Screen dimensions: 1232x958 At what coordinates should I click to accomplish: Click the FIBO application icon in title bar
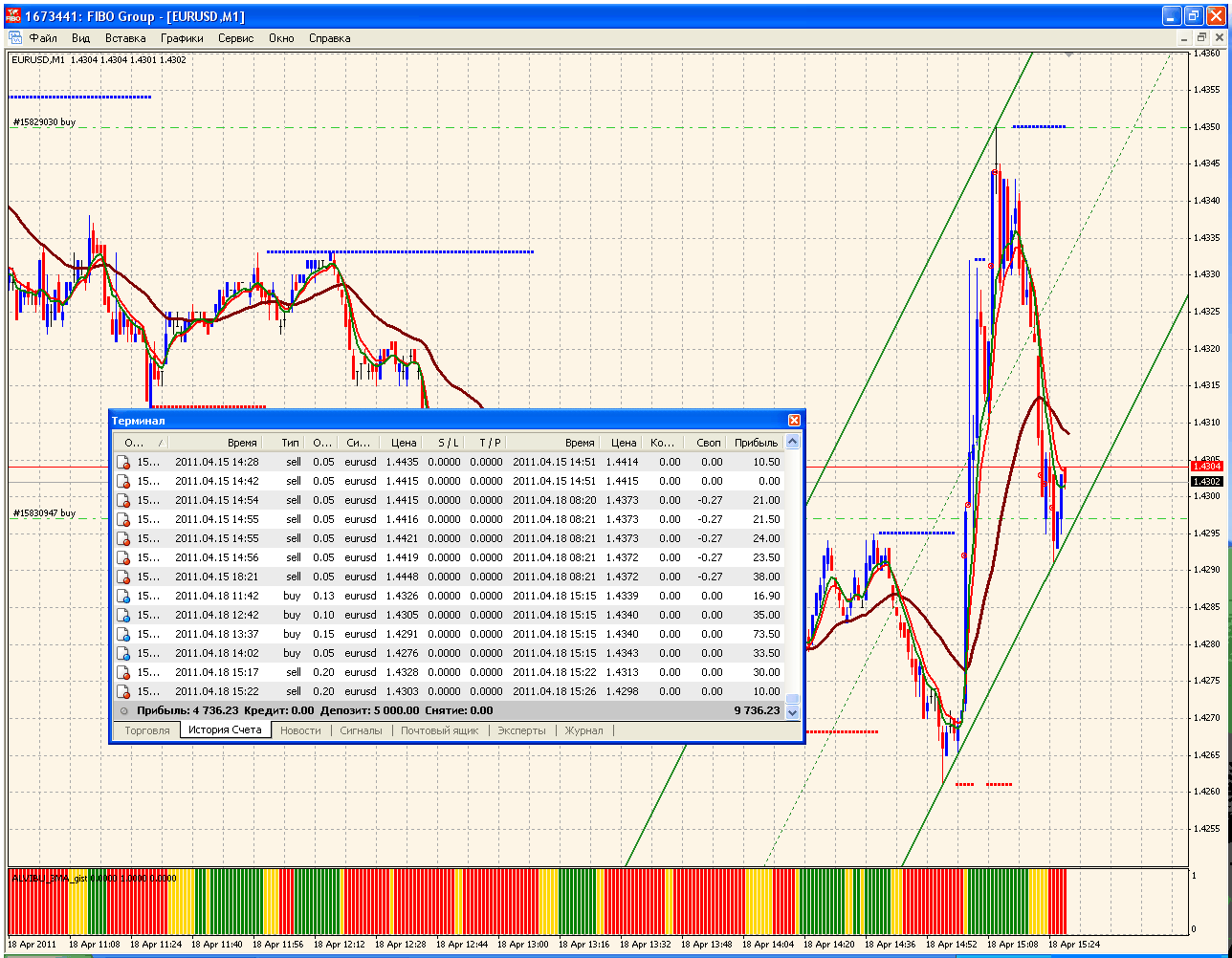coord(12,15)
